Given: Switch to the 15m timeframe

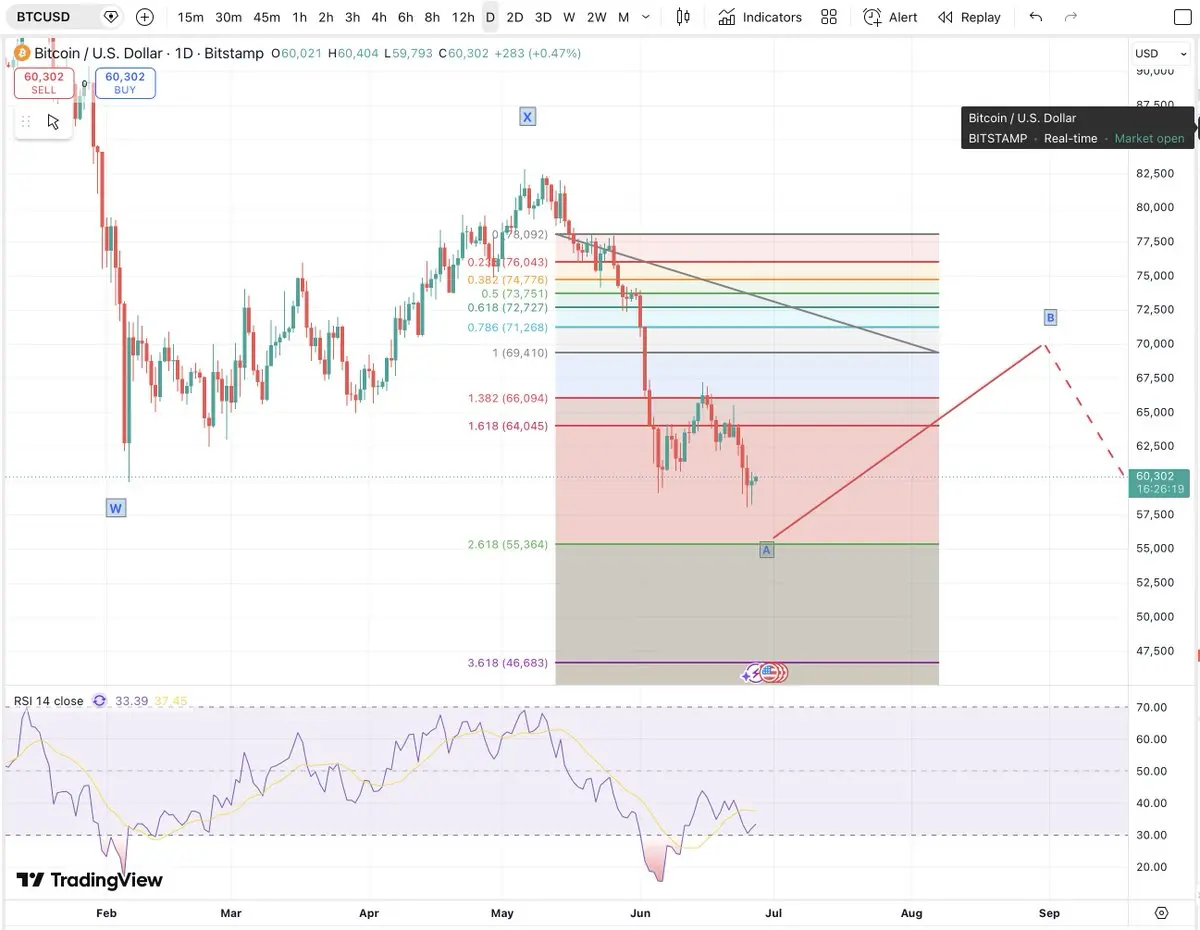Looking at the screenshot, I should 190,17.
